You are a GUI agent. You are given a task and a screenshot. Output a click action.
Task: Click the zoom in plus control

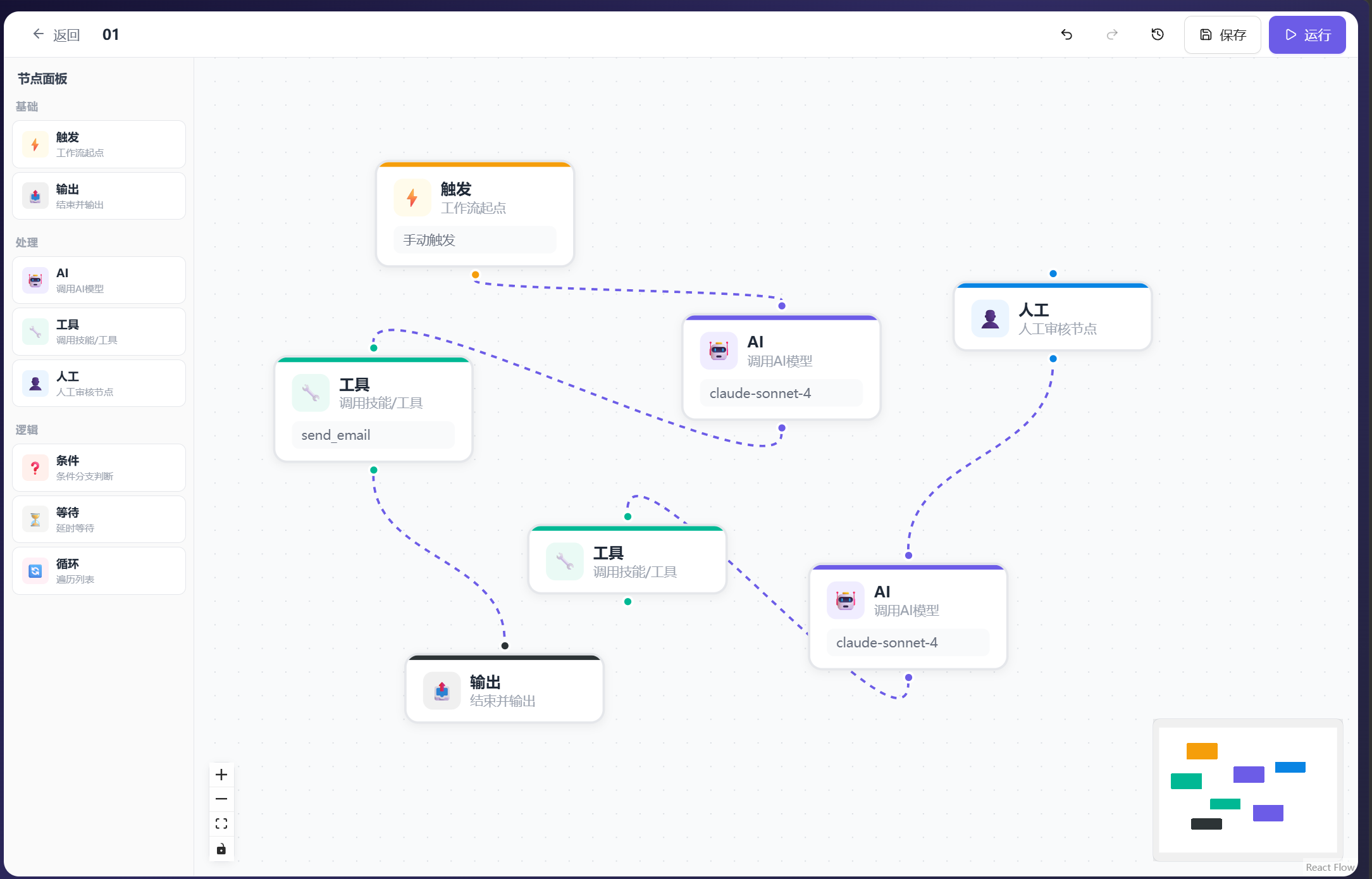coord(221,775)
